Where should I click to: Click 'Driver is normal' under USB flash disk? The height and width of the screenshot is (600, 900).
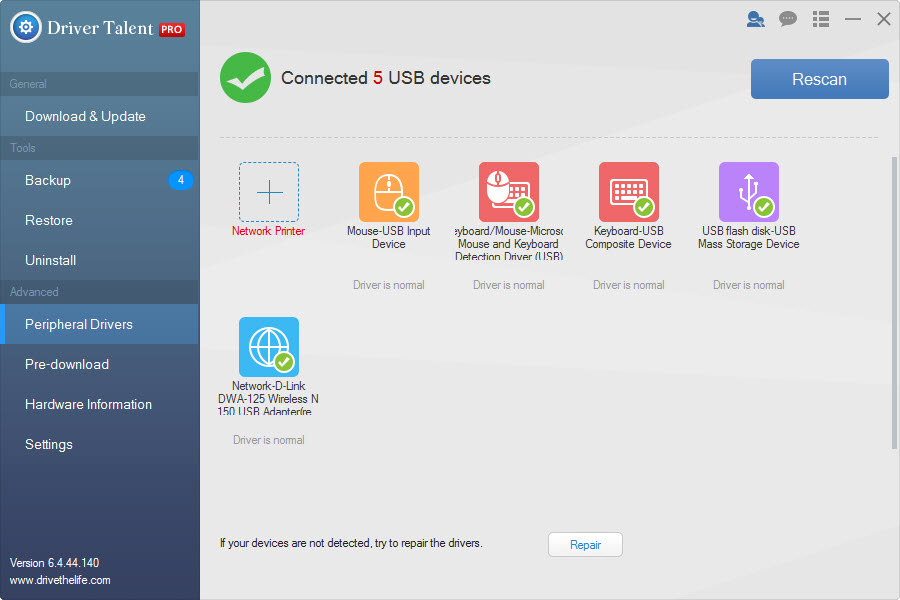(x=748, y=285)
